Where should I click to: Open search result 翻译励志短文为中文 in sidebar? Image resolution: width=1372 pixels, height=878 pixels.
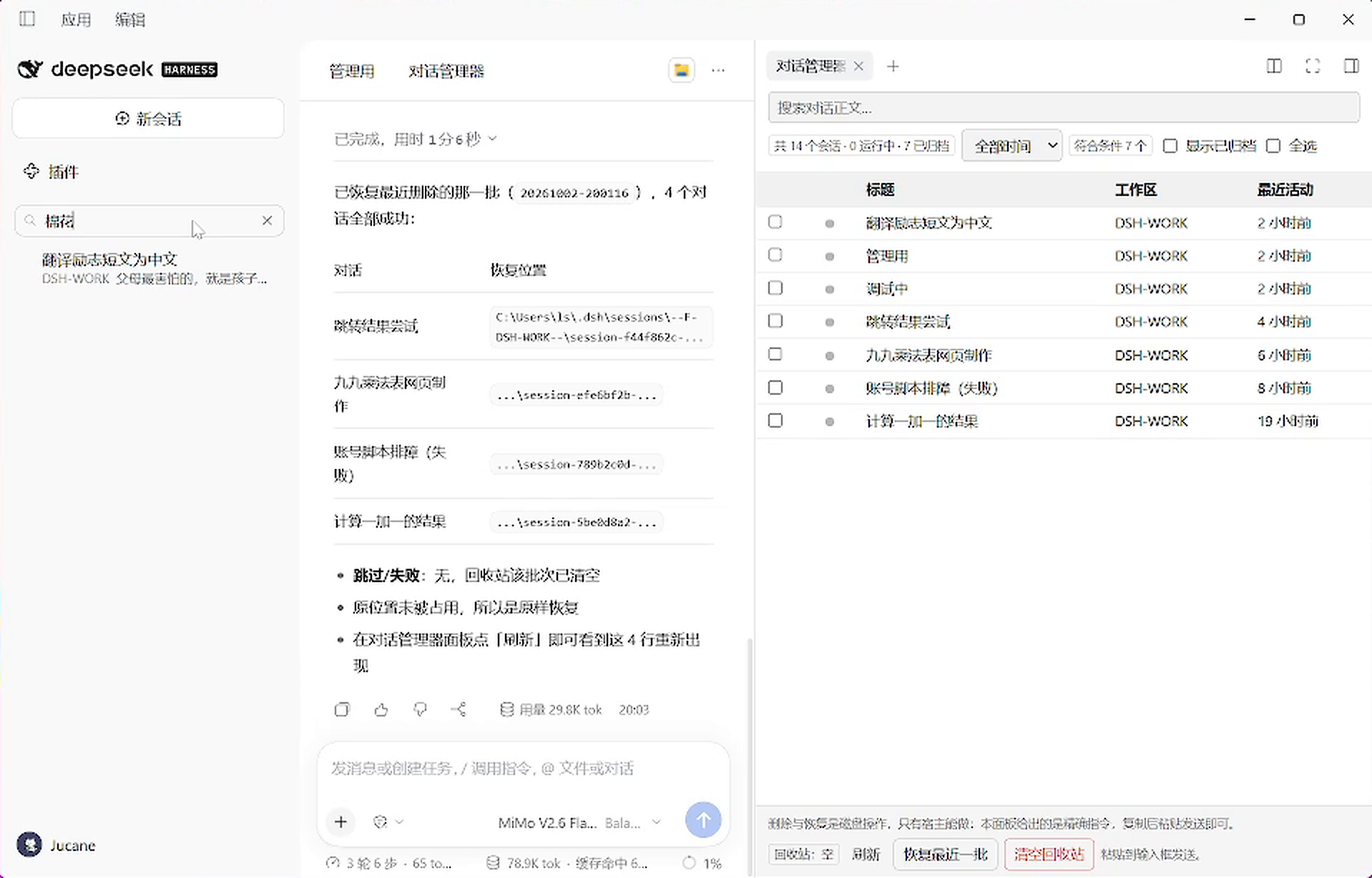click(154, 268)
